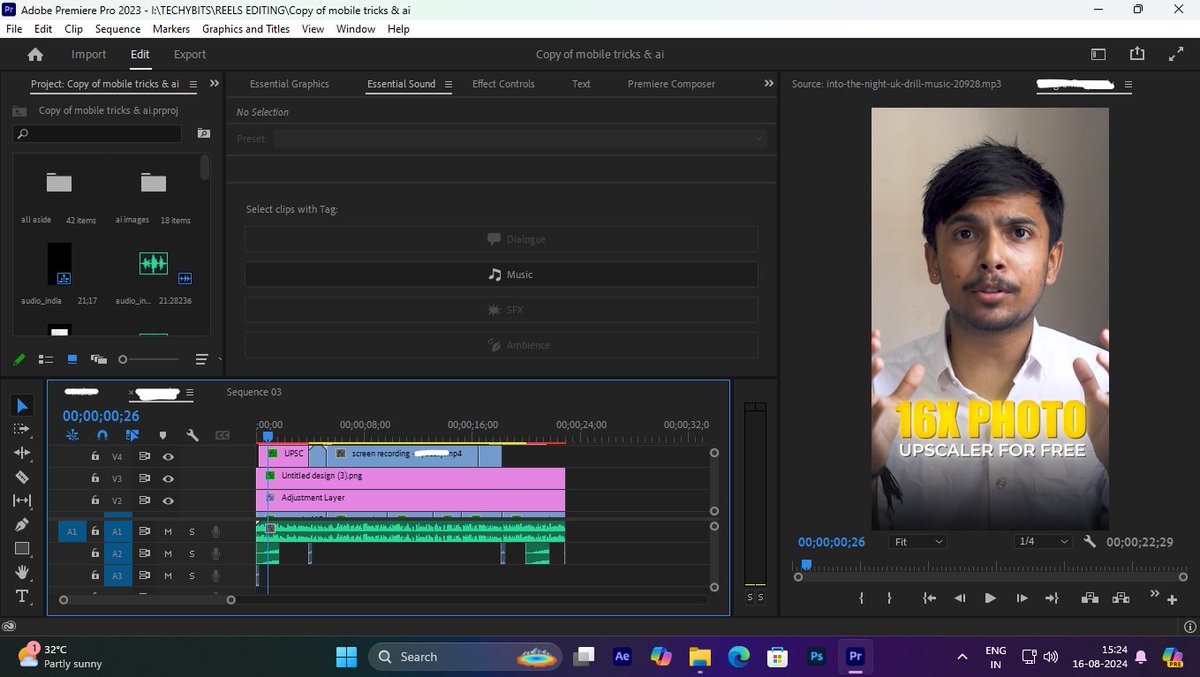The height and width of the screenshot is (677, 1200).
Task: Play the Program Monitor video
Action: click(990, 598)
